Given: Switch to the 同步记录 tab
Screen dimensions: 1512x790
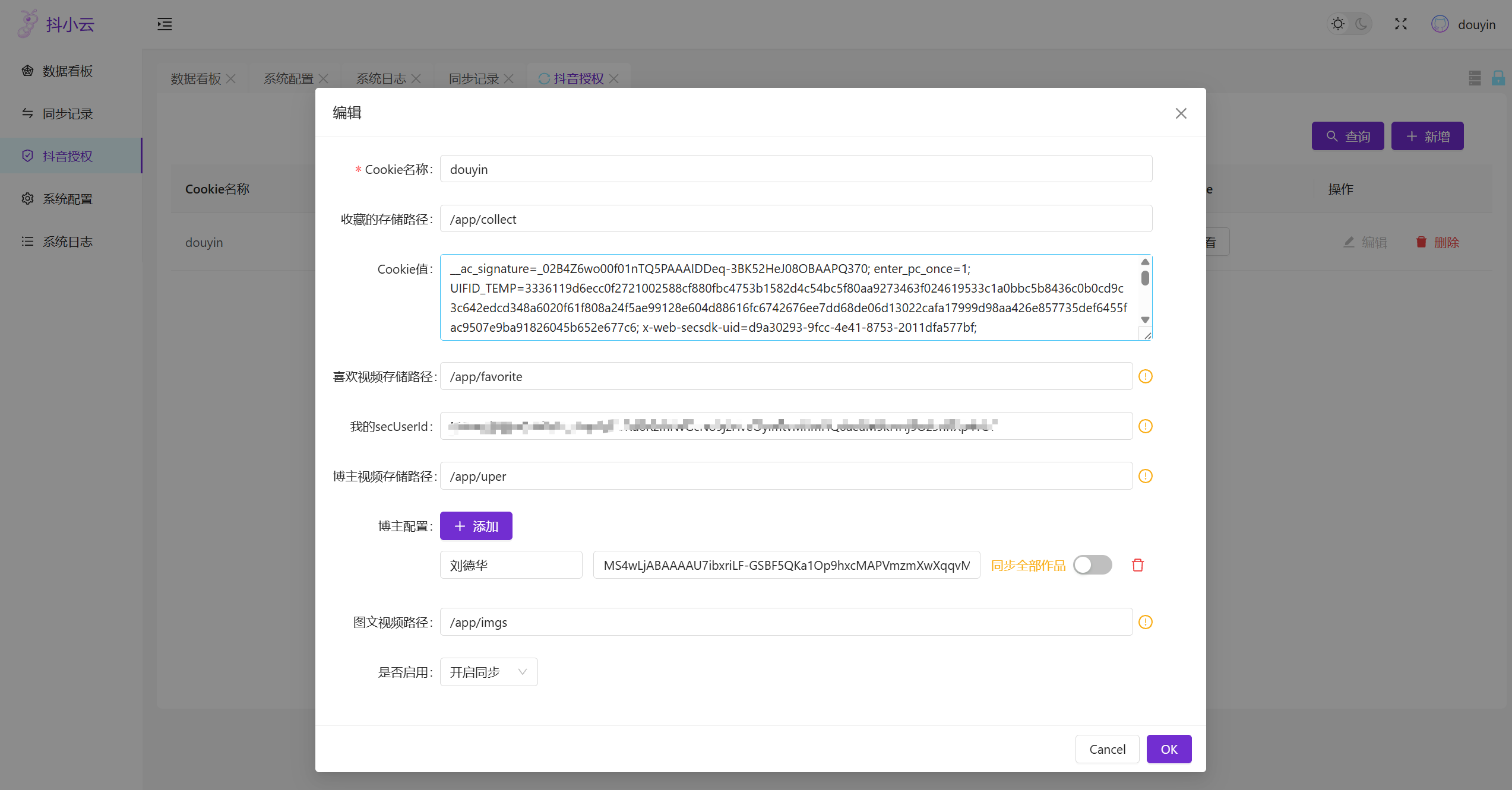Looking at the screenshot, I should [x=474, y=79].
